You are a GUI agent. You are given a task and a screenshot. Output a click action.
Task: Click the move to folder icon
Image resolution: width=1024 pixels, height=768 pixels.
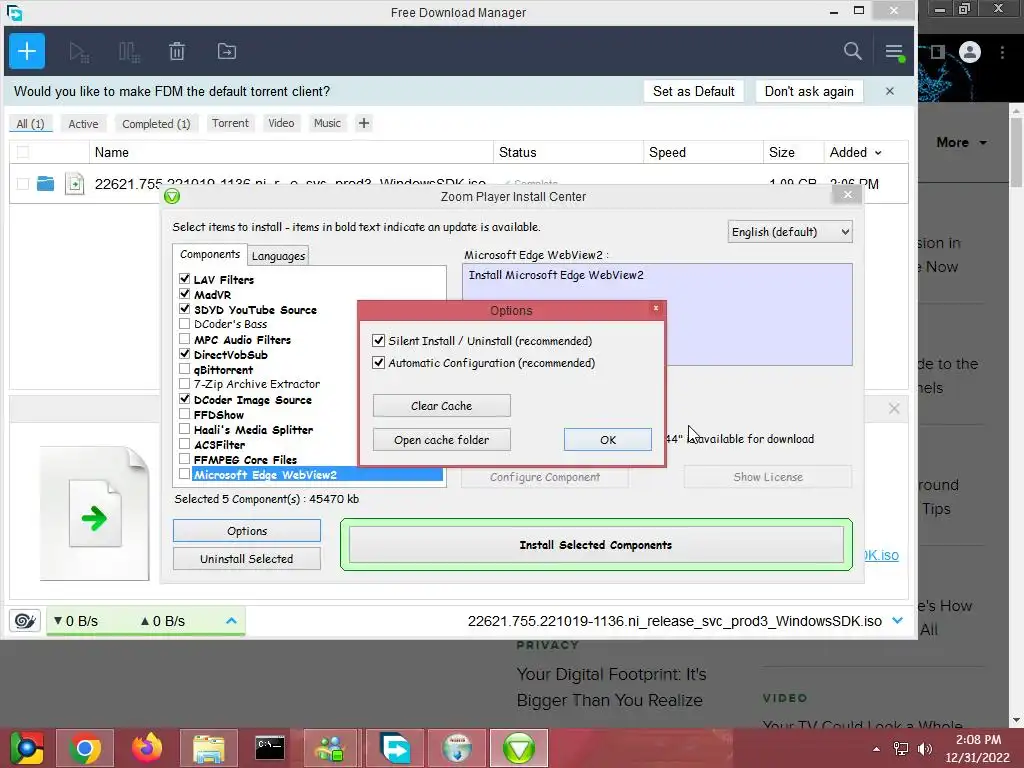(227, 51)
